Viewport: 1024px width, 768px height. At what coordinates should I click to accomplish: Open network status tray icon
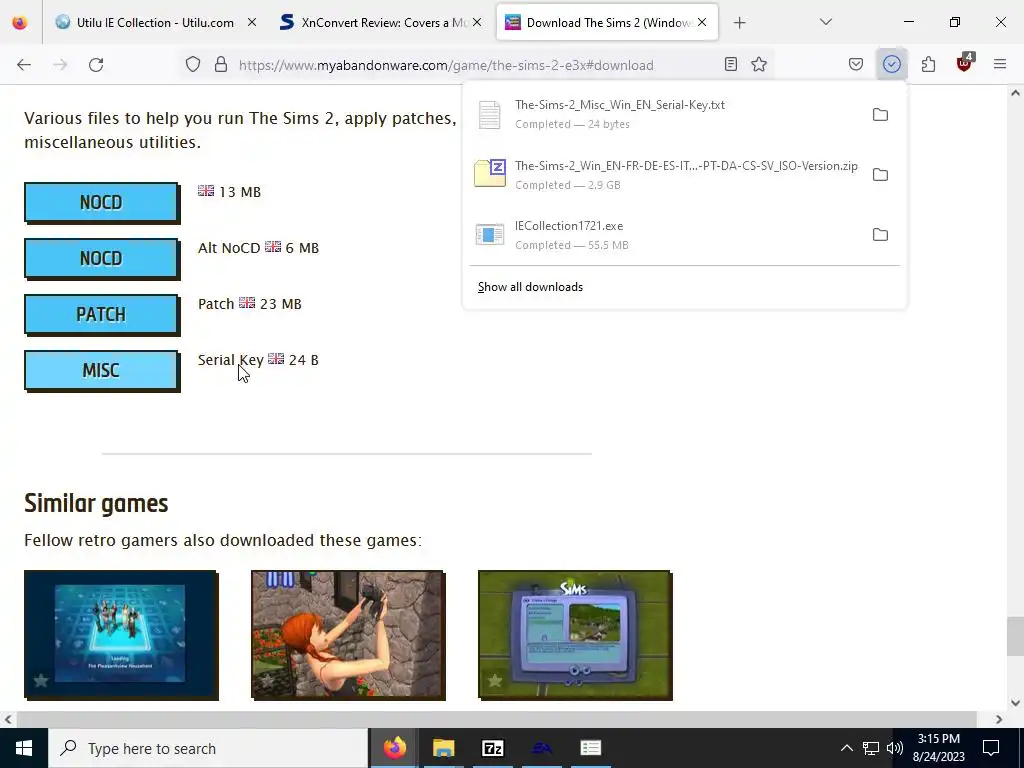pyautogui.click(x=871, y=748)
